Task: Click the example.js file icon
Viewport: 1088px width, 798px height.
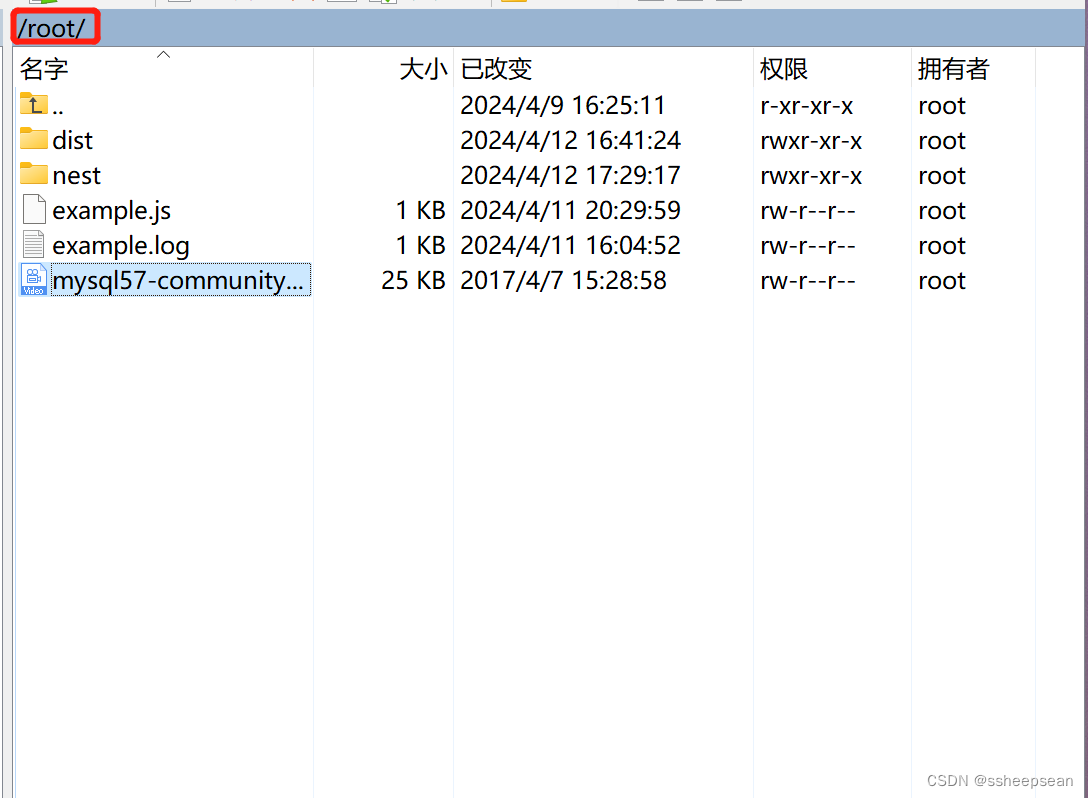Action: 34,209
